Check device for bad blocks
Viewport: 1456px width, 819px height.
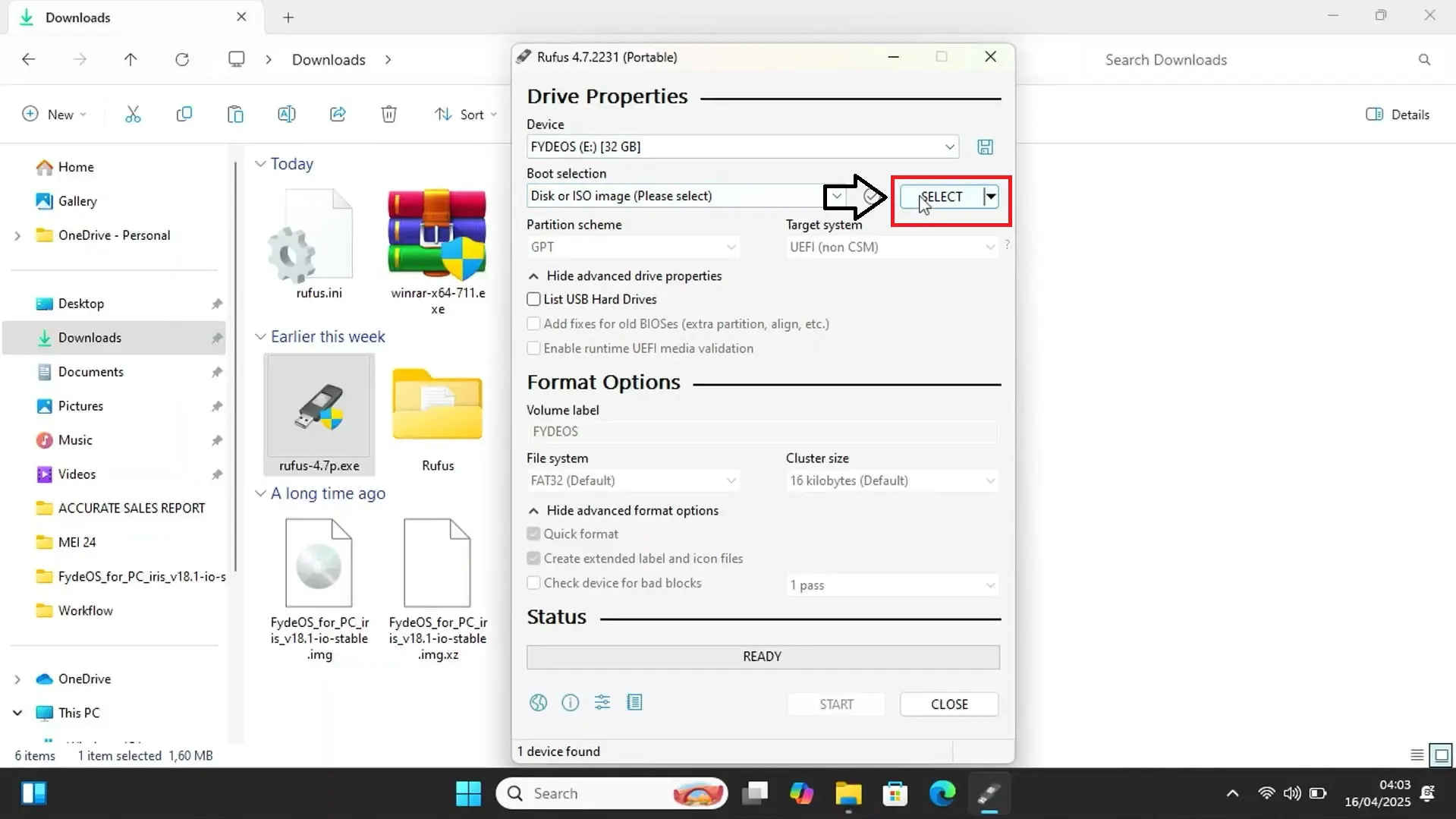coord(533,583)
